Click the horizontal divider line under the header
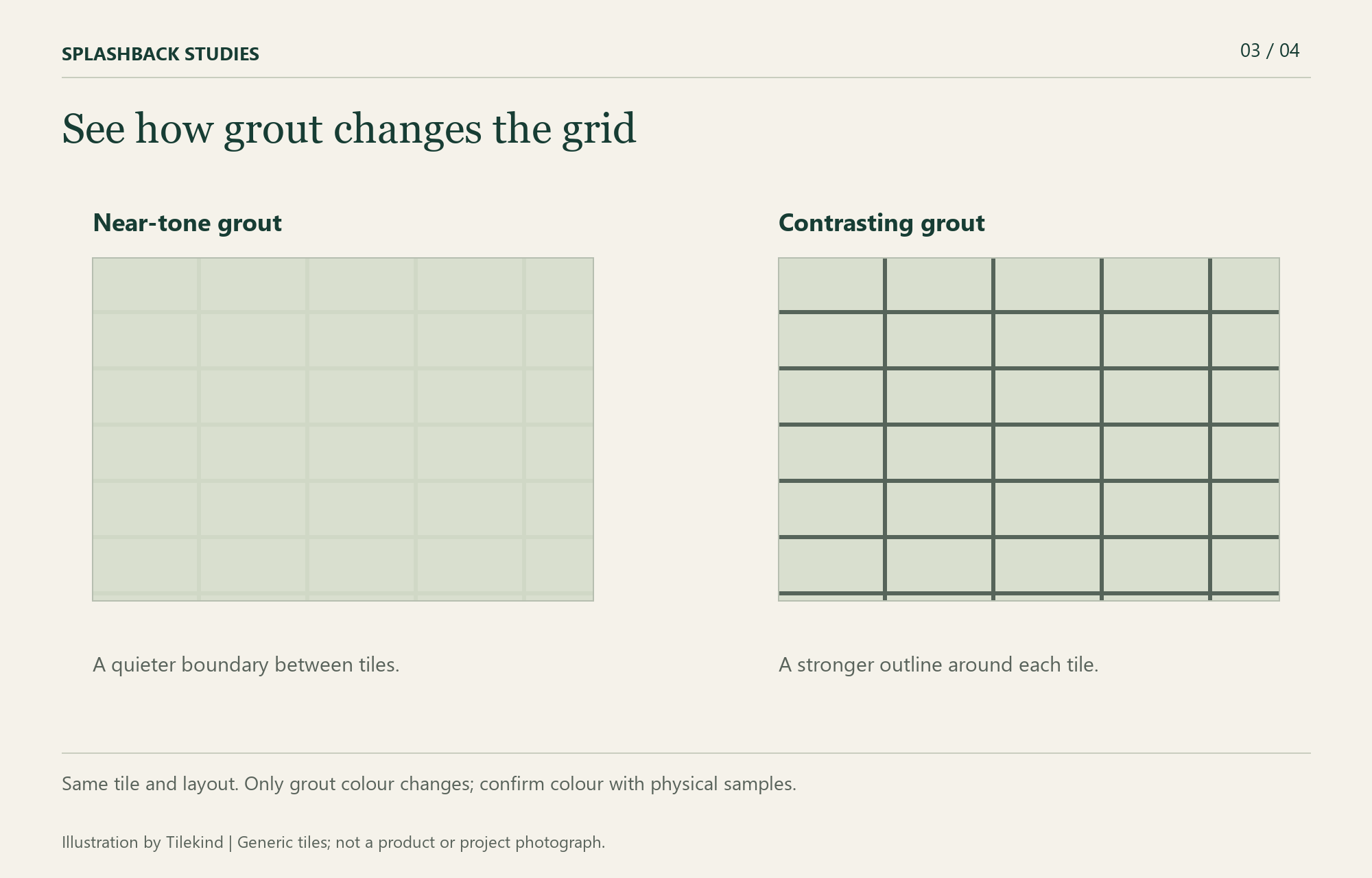The height and width of the screenshot is (878, 1372). tap(686, 78)
